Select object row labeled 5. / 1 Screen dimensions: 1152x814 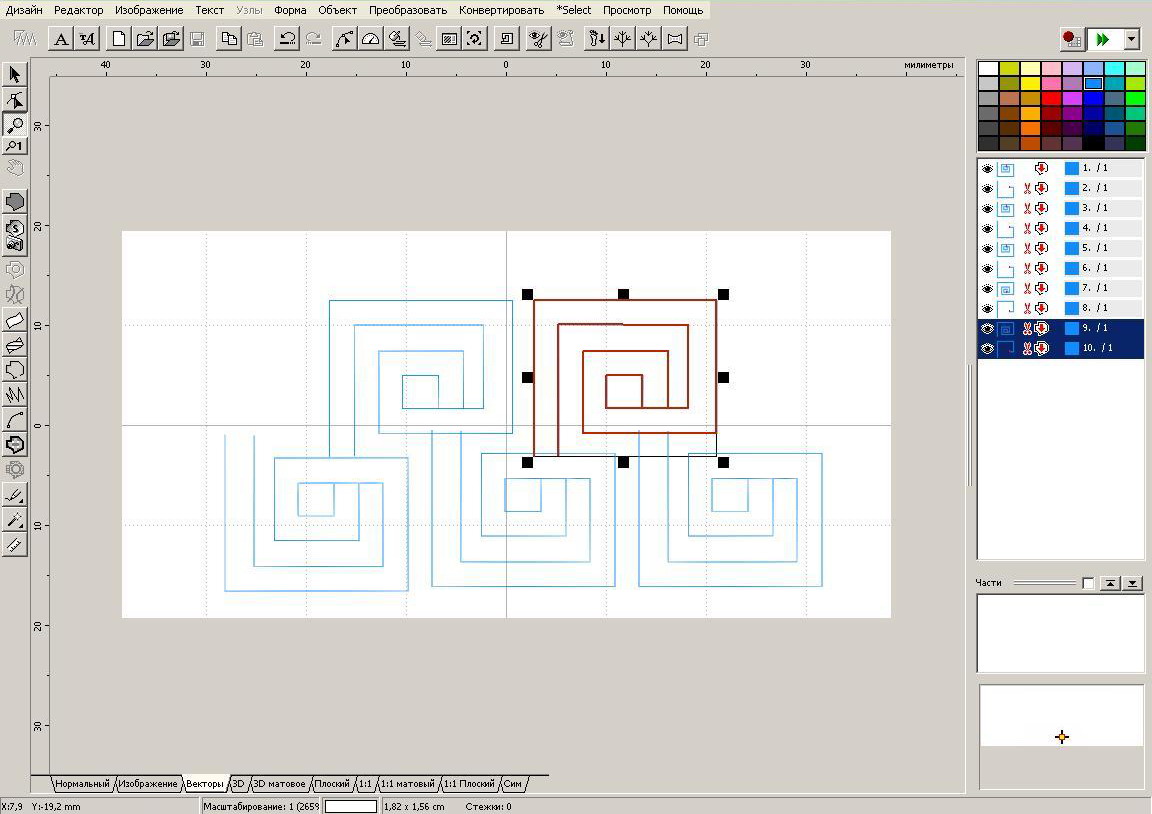click(1060, 248)
